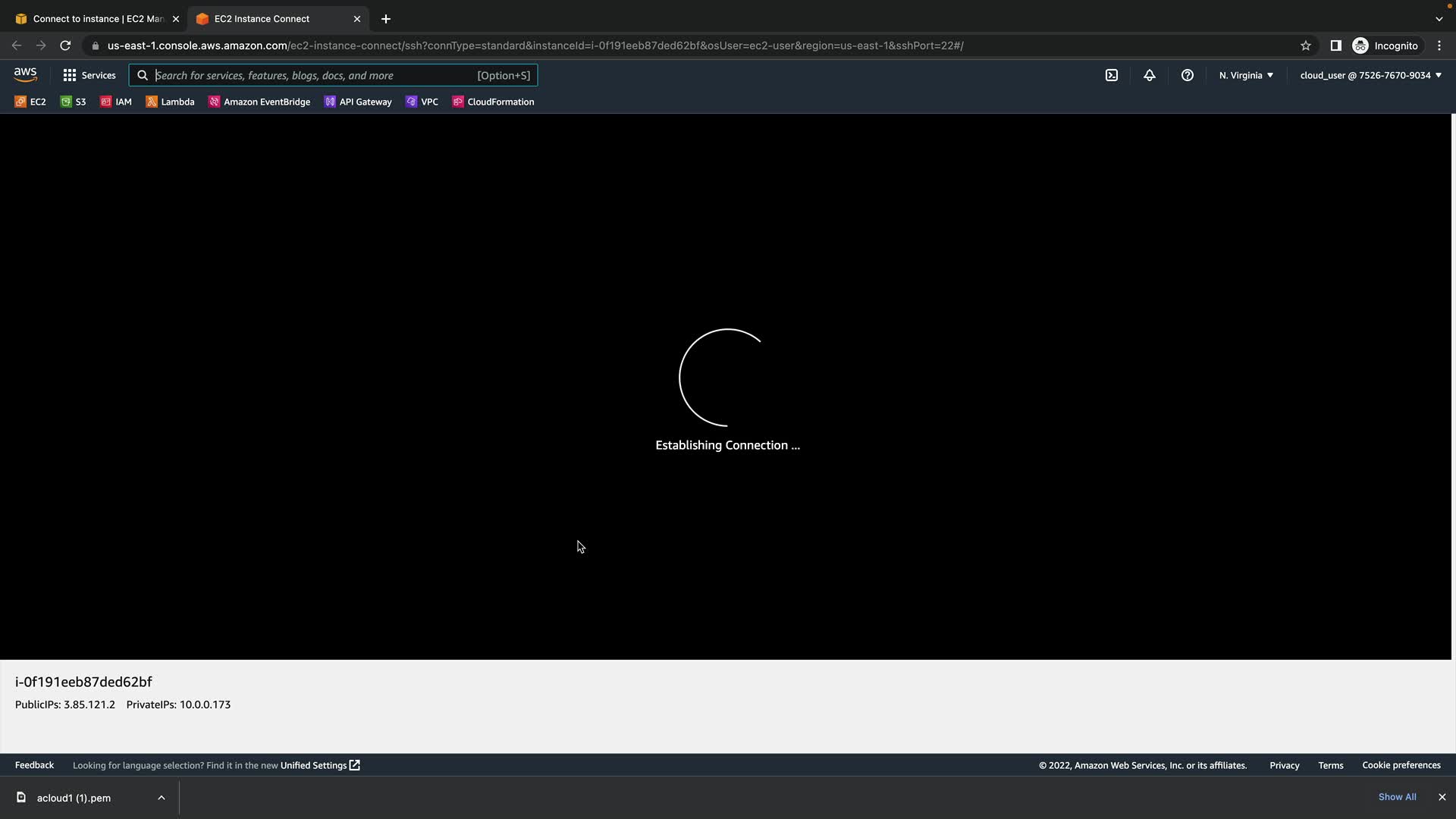Screen dimensions: 1456x819
Task: Click the help question mark icon
Action: [x=1188, y=75]
